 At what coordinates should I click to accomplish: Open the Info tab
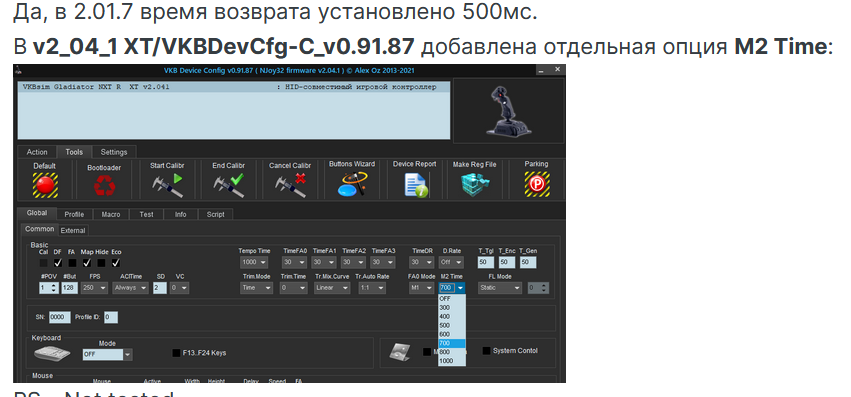(x=181, y=215)
